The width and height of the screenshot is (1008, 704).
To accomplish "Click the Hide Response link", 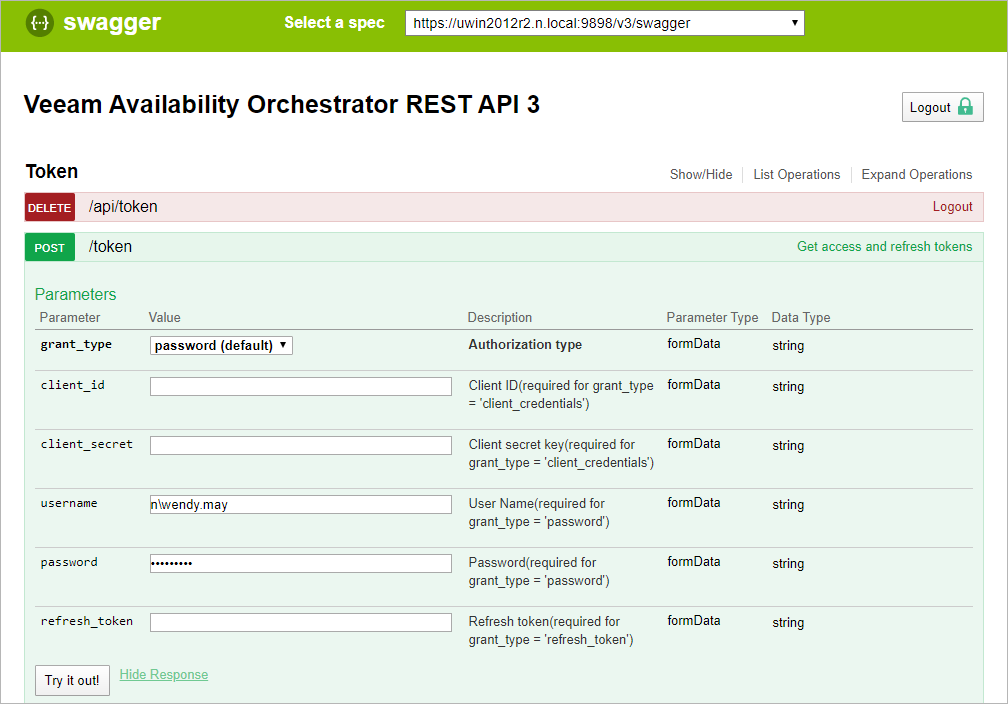I will click(164, 674).
